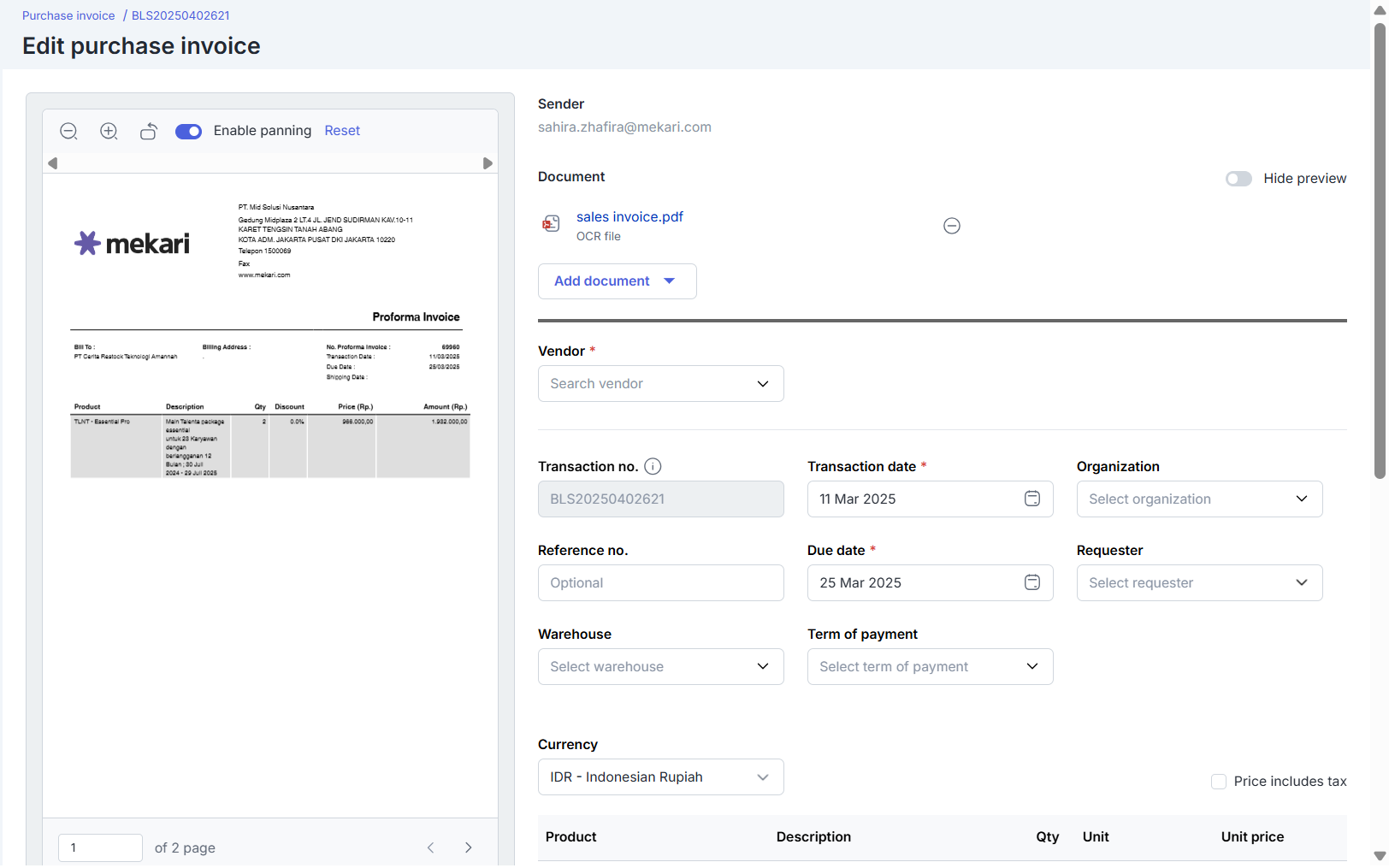Viewport: 1389px width, 868px height.
Task: Click the Due date field
Action: (931, 583)
